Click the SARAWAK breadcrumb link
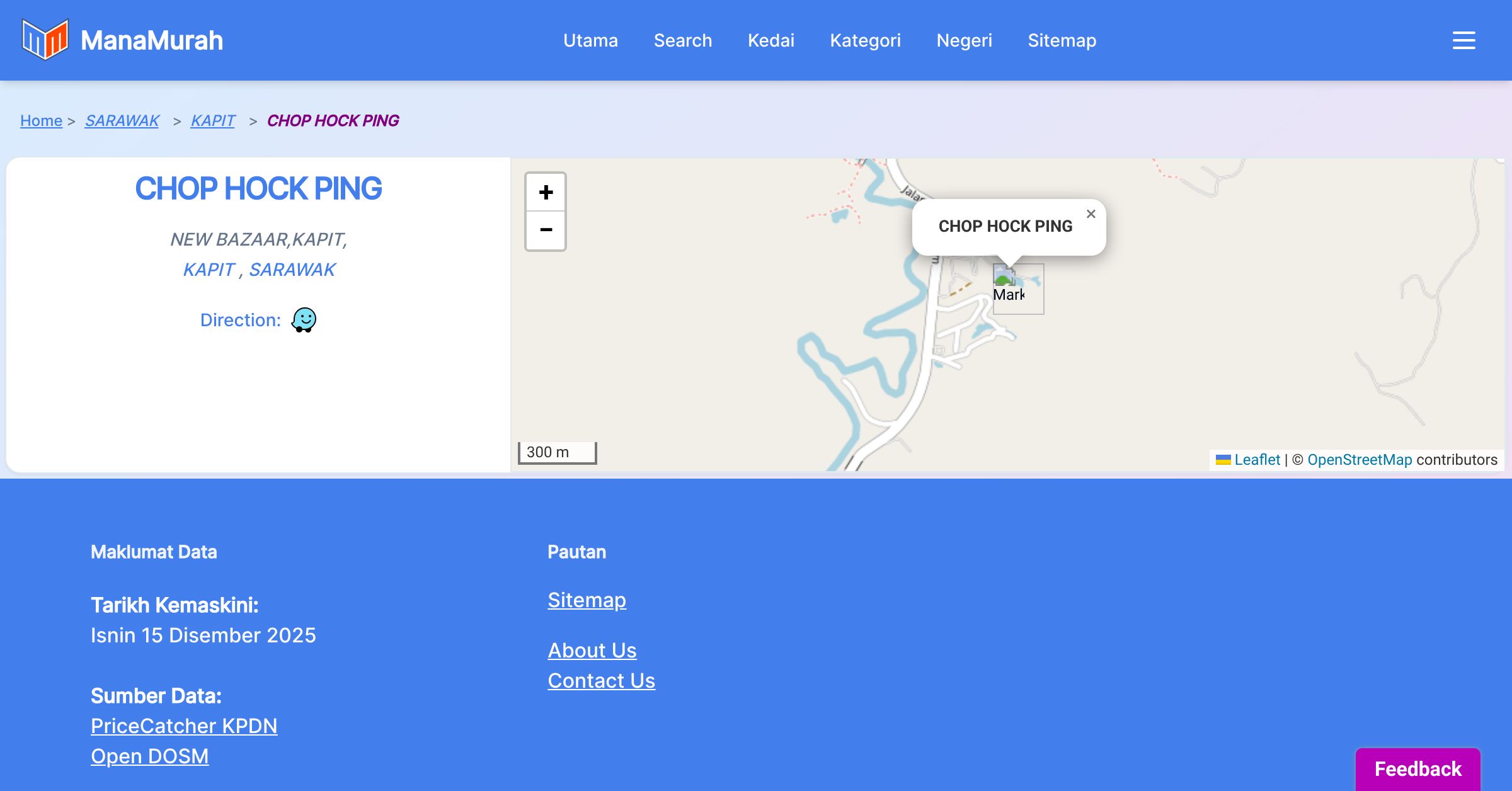This screenshot has height=791, width=1512. pyautogui.click(x=122, y=120)
